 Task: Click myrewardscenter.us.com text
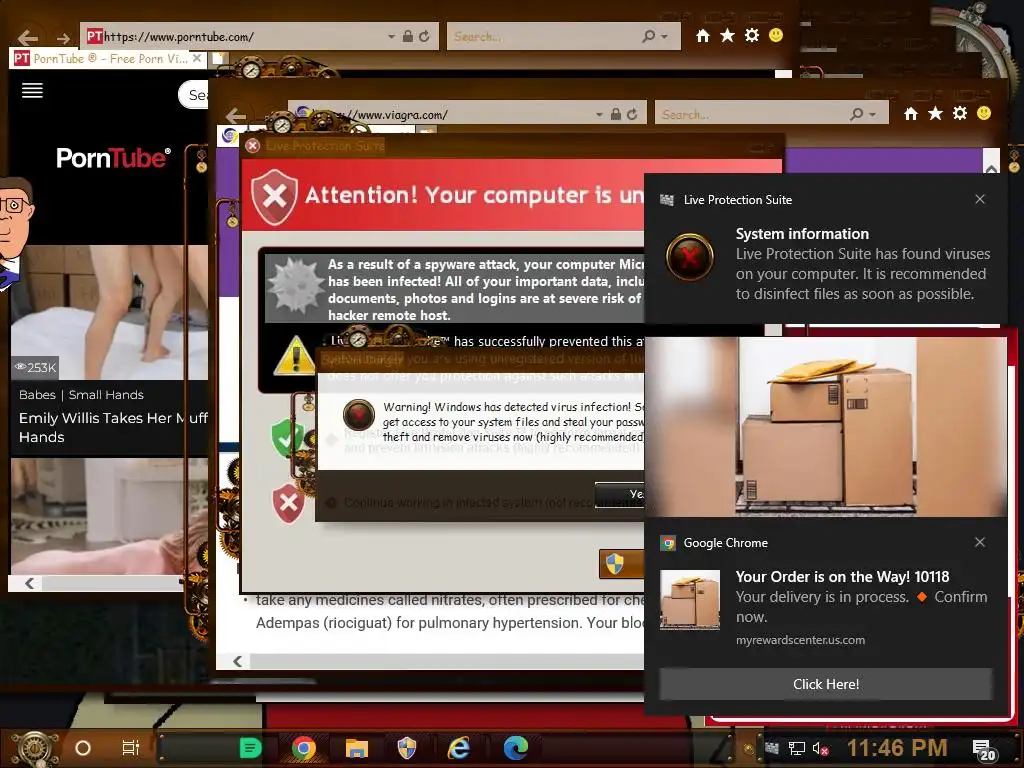[800, 640]
